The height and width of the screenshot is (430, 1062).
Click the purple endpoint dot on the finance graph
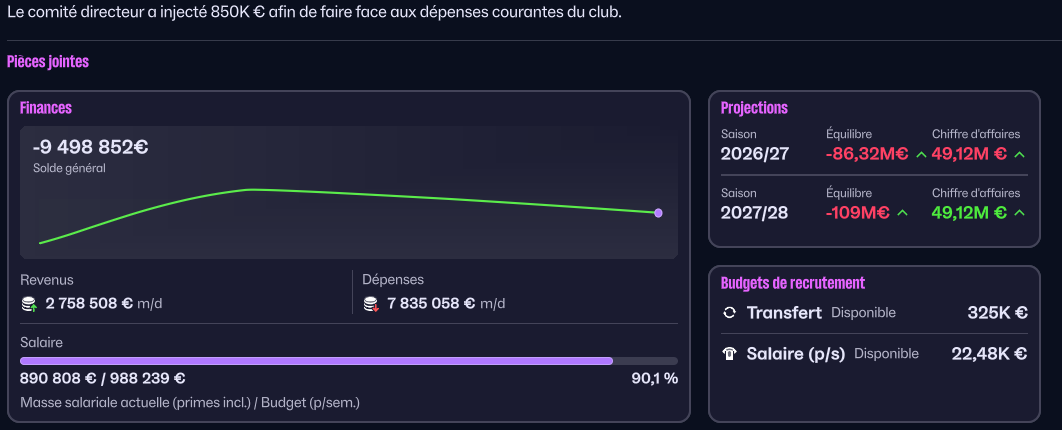tap(658, 212)
